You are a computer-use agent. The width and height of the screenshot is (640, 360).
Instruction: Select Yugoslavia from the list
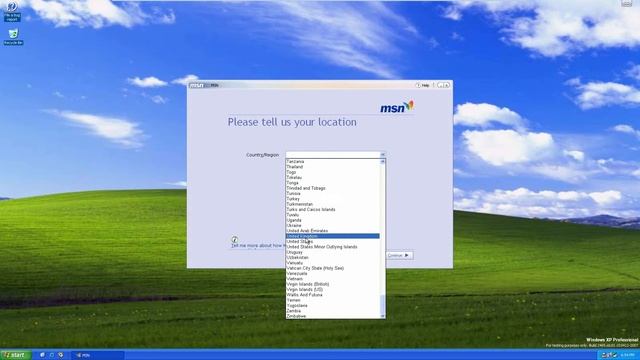[x=333, y=305]
